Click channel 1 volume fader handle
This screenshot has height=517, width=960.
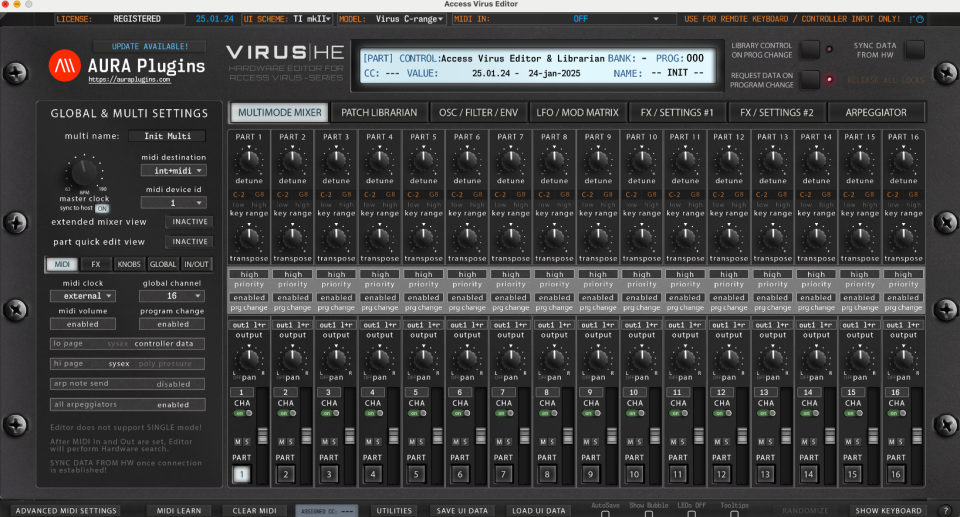coord(263,435)
